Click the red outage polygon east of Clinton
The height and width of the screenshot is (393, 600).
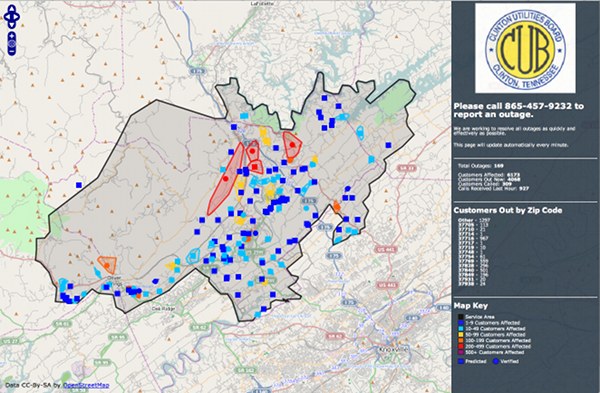(x=292, y=145)
